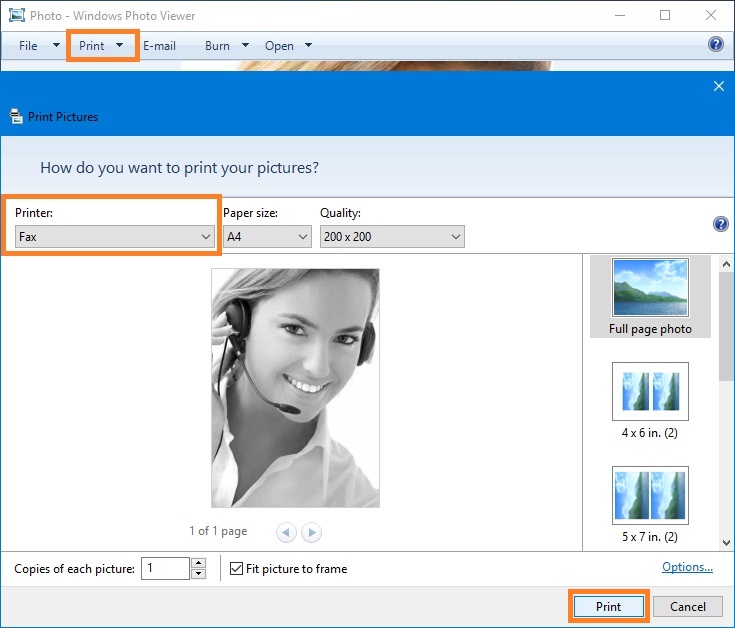Open the help icon in Photo Viewer toolbar
Screen dimensions: 735x628
716,45
